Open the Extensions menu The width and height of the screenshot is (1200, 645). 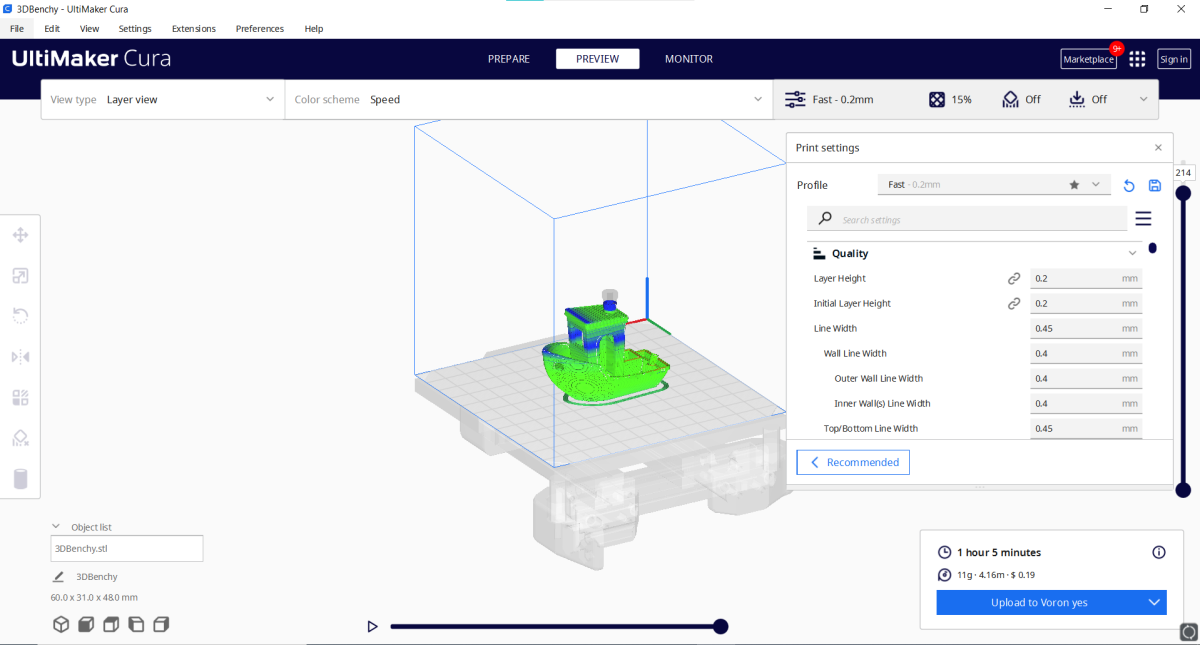[193, 29]
